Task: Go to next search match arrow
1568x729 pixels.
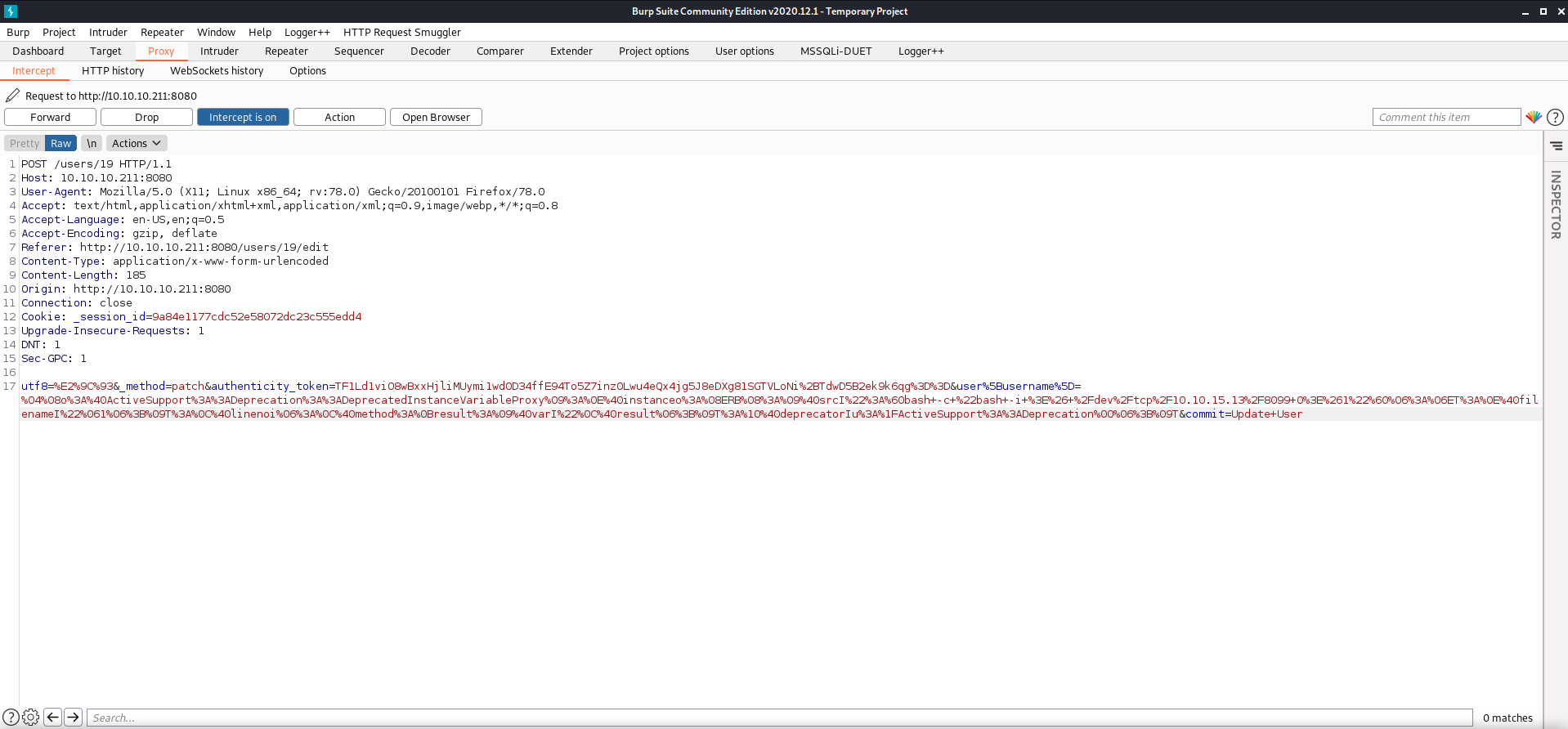Action: pyautogui.click(x=74, y=718)
